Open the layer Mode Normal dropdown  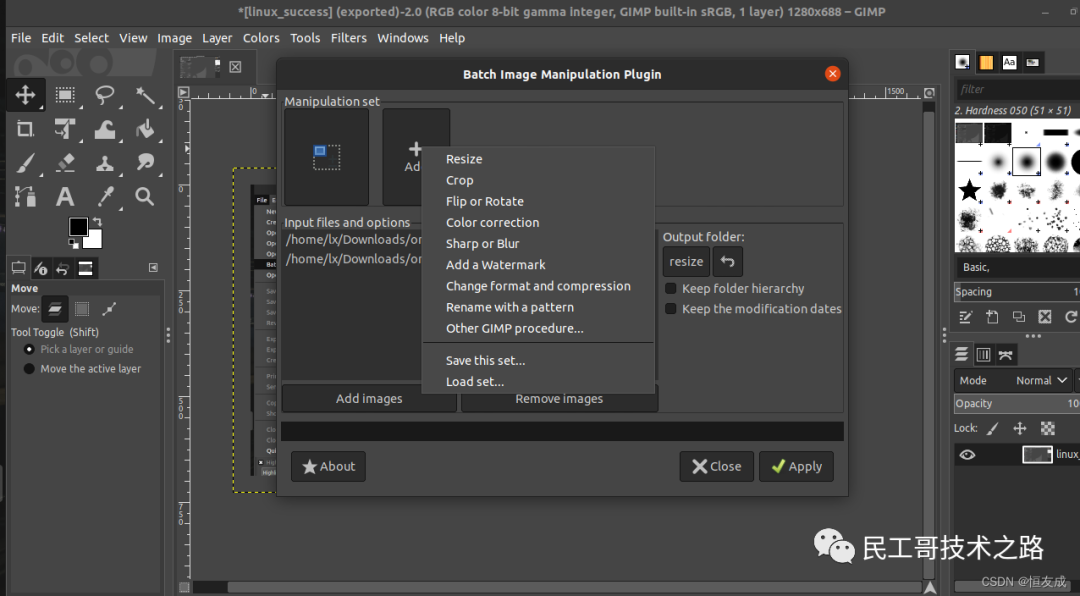[1012, 380]
